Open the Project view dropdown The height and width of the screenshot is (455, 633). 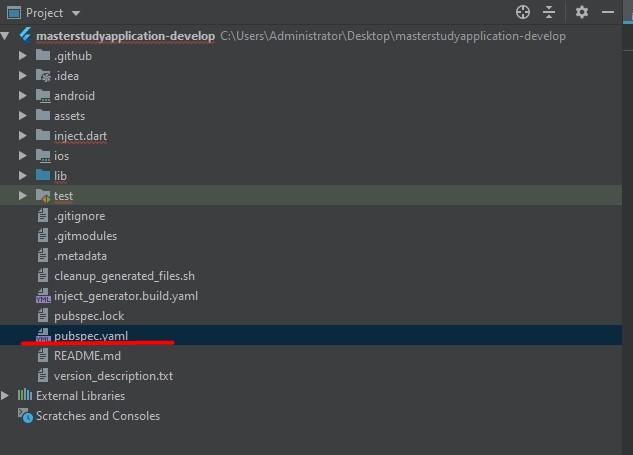tap(76, 13)
